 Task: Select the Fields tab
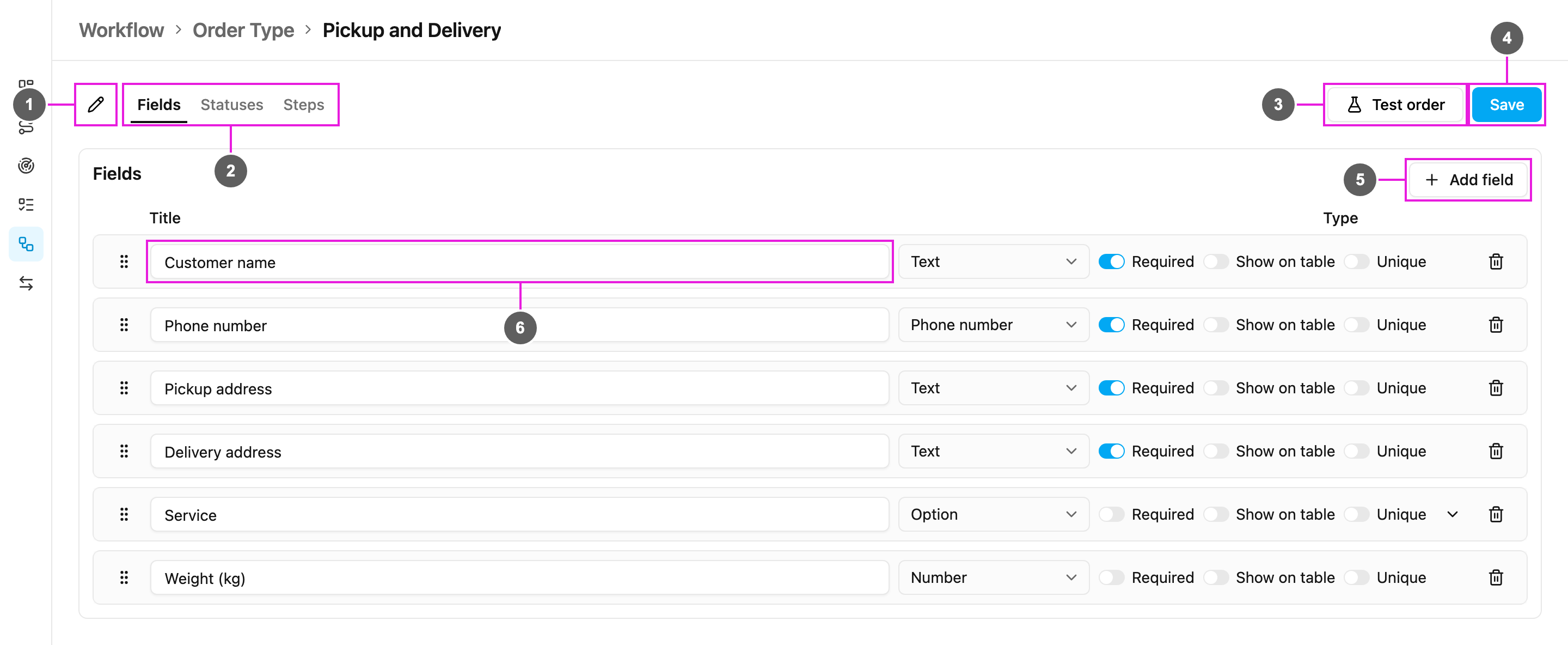coord(159,105)
